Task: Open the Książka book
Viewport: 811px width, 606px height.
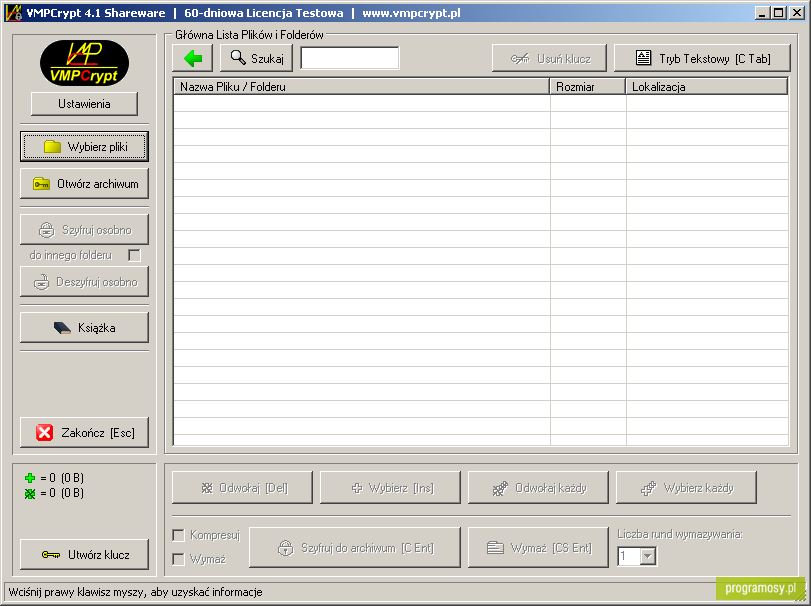Action: point(84,327)
